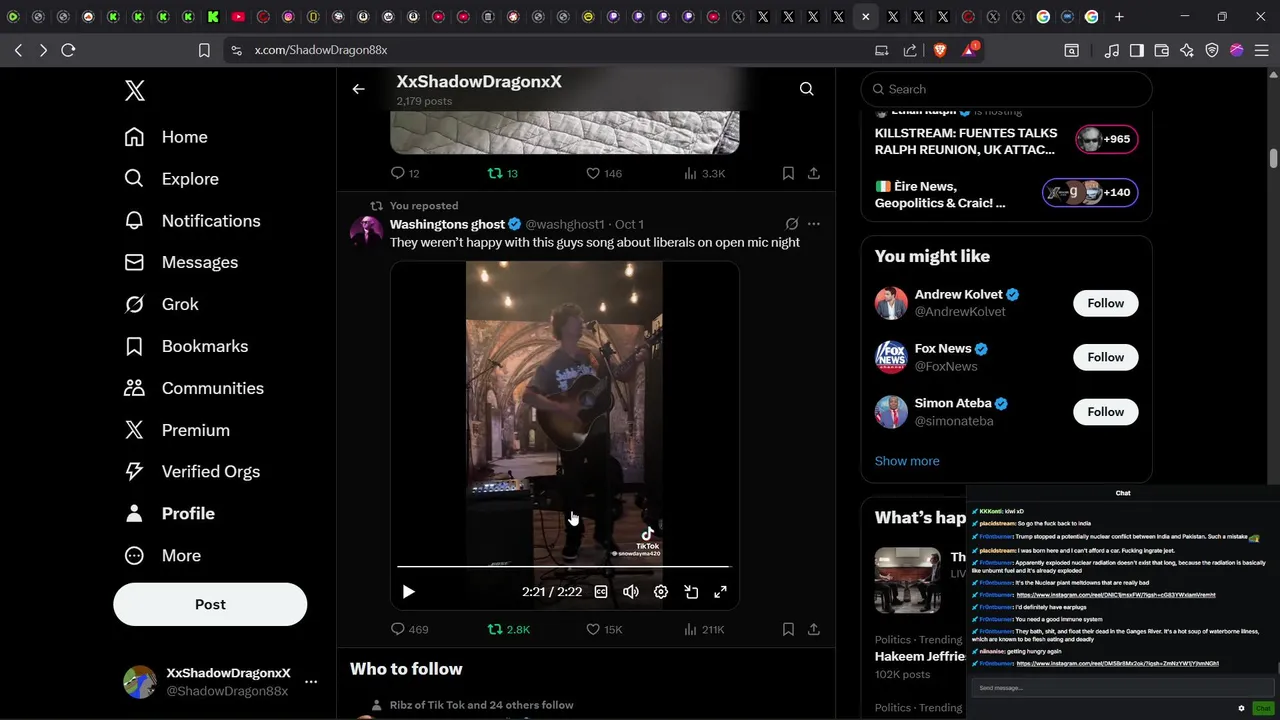
Task: Like the post with 15K likes
Action: point(603,629)
